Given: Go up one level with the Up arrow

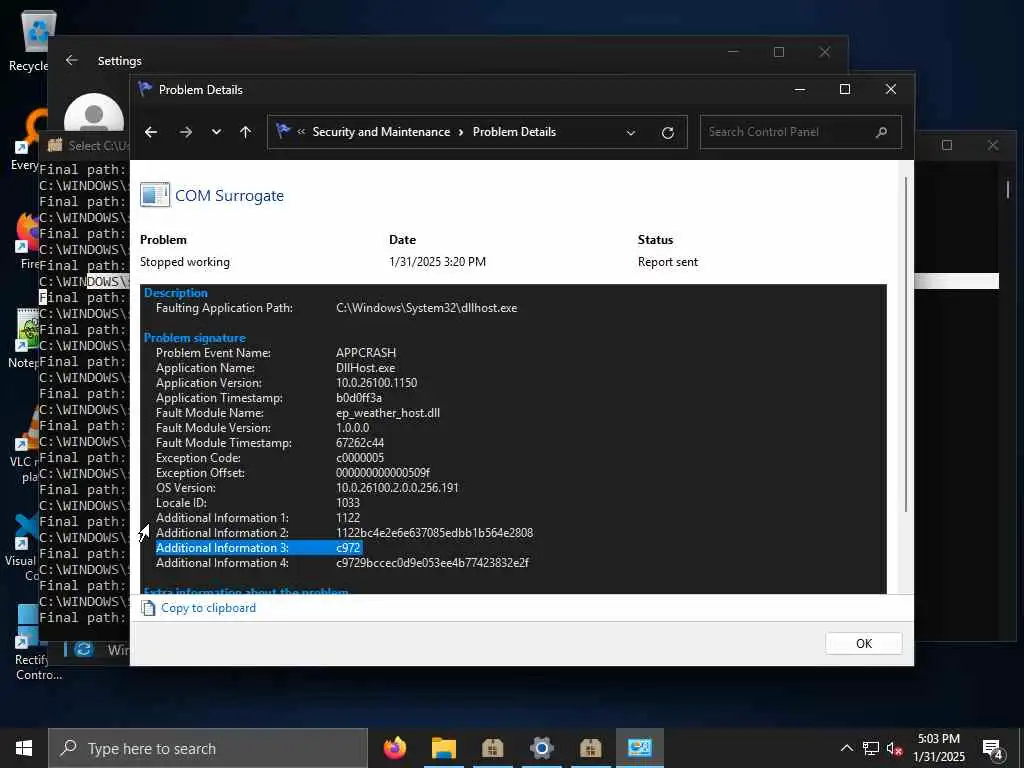Looking at the screenshot, I should pyautogui.click(x=246, y=132).
